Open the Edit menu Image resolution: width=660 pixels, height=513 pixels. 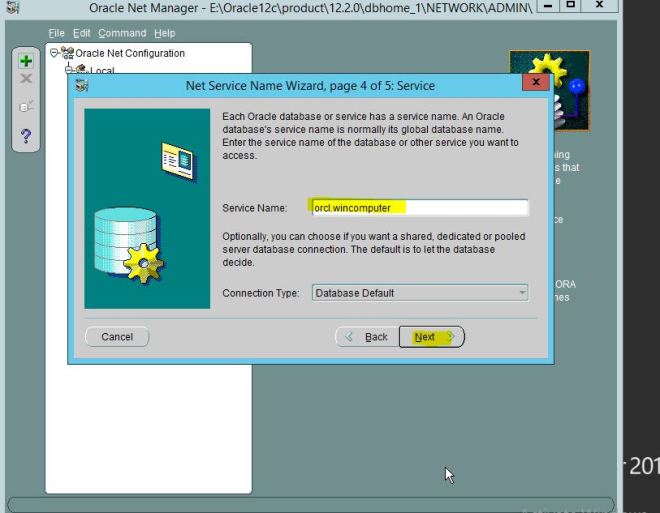[82, 33]
